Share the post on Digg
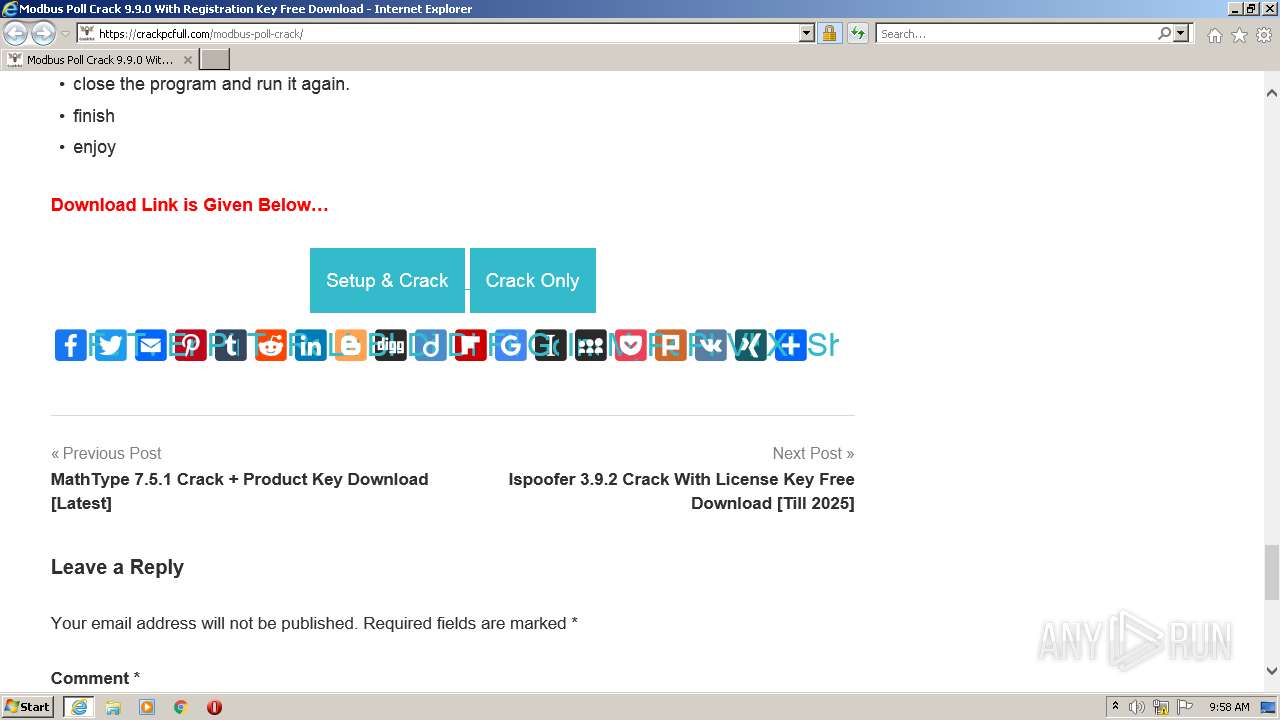Screen dimensions: 1280x720 tap(391, 345)
